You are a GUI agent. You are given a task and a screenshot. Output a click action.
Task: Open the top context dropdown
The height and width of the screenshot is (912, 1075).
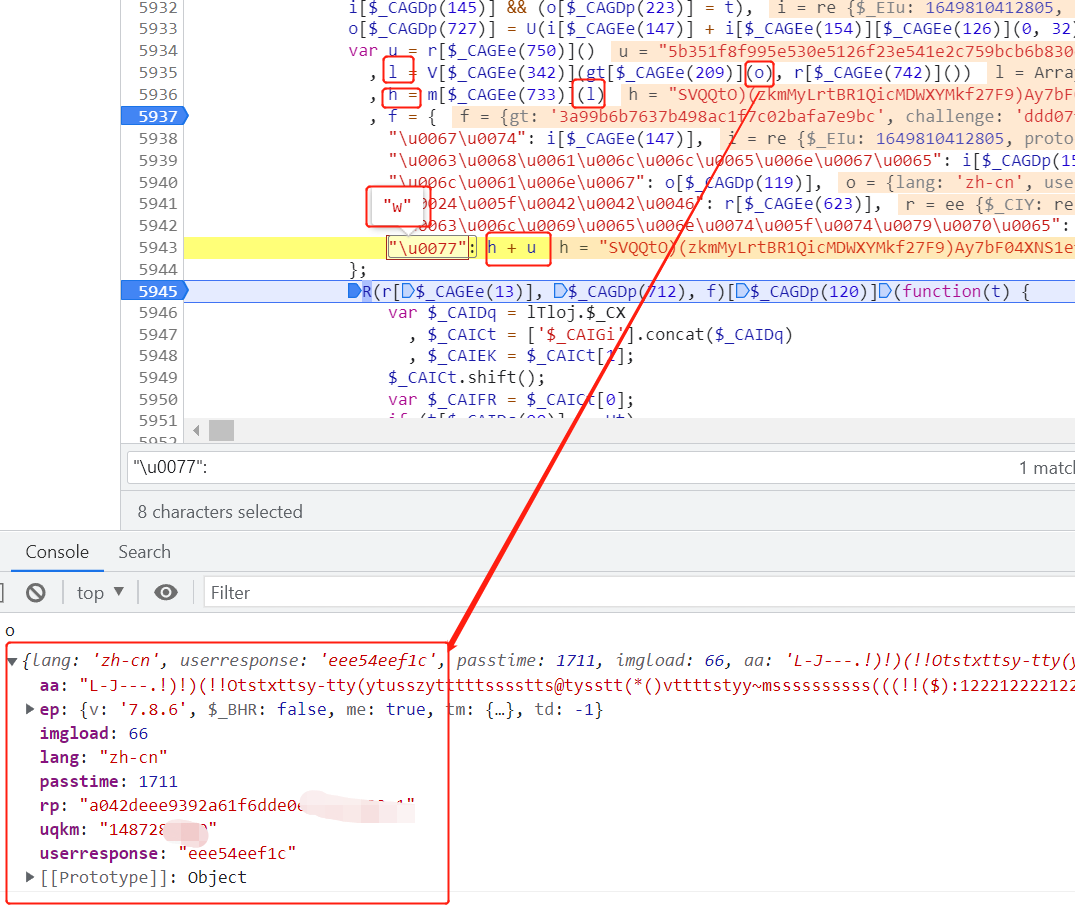point(100,592)
